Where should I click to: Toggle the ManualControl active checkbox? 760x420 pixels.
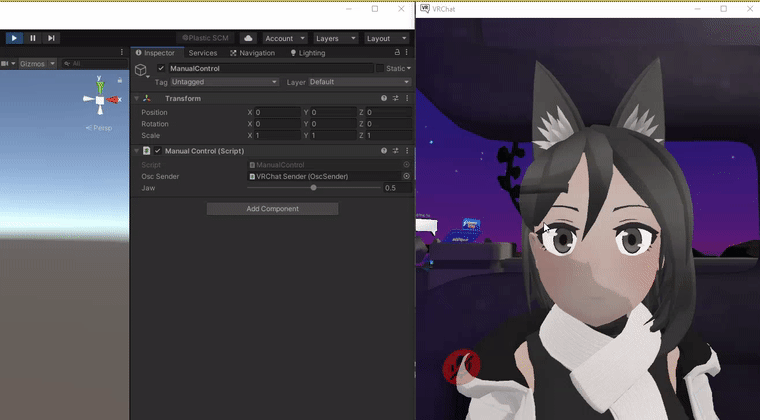(x=161, y=68)
